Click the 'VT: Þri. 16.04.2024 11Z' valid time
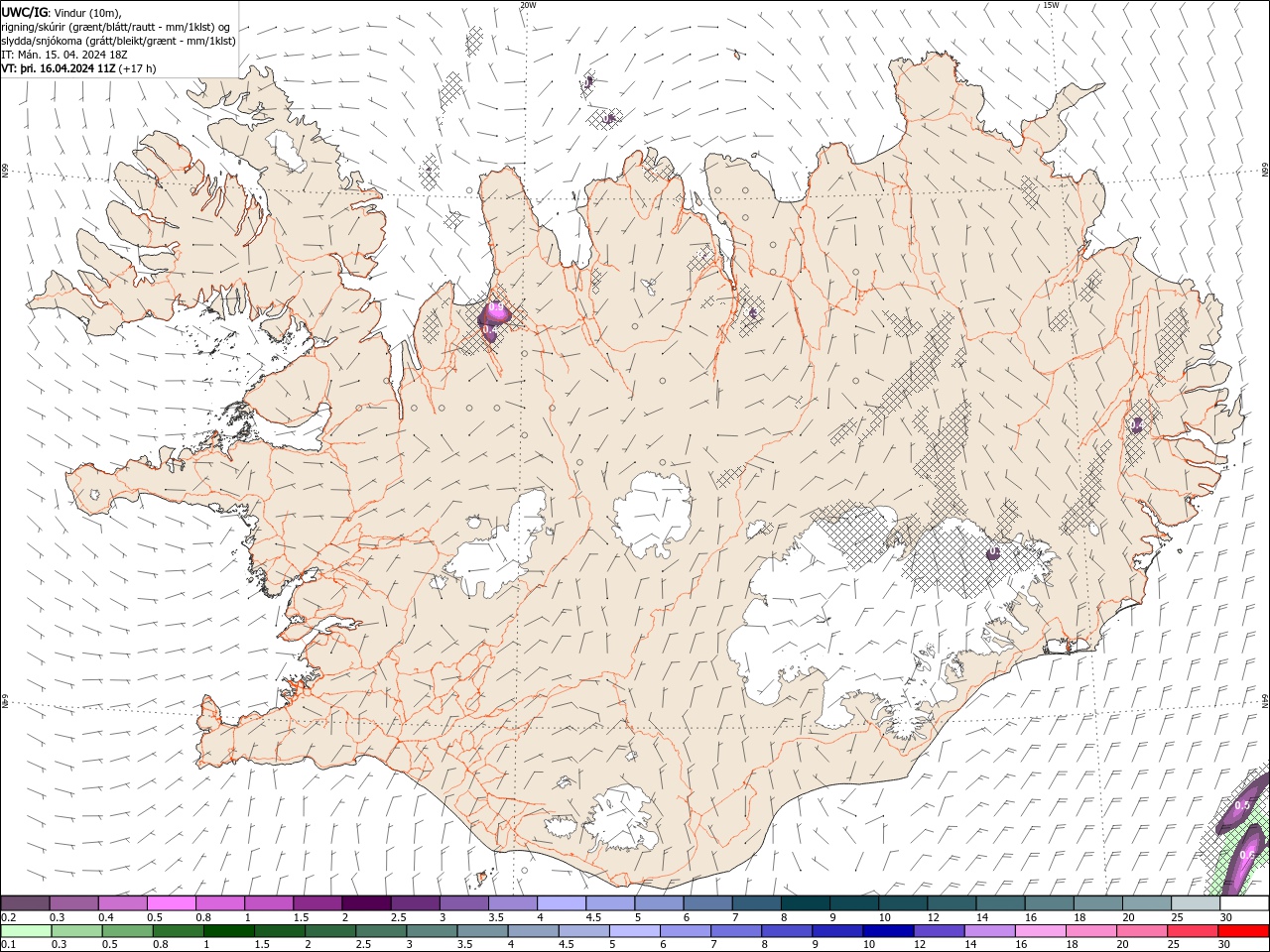 click(x=59, y=69)
